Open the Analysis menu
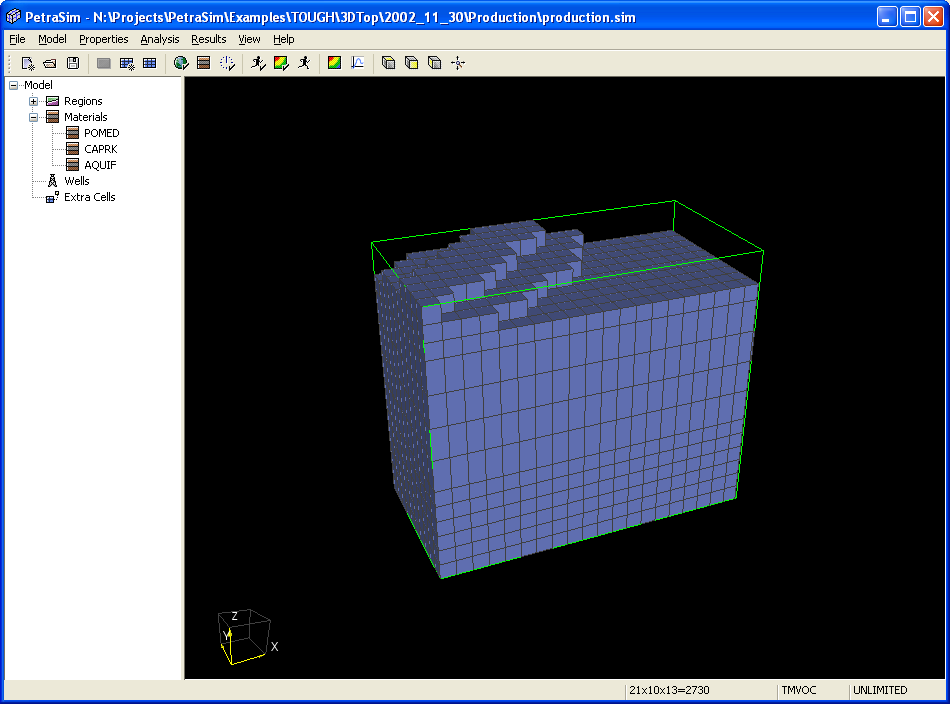 coord(159,39)
